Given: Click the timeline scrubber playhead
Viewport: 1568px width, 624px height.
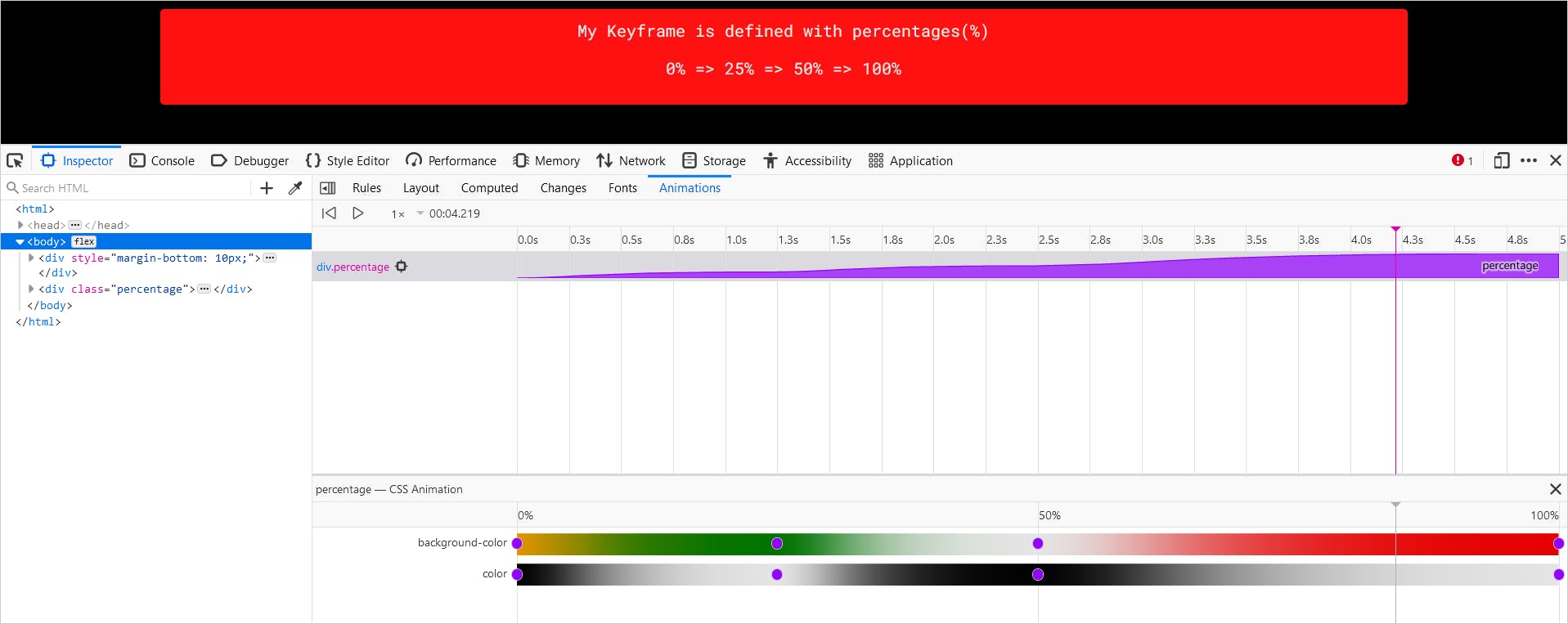Looking at the screenshot, I should pyautogui.click(x=1395, y=230).
